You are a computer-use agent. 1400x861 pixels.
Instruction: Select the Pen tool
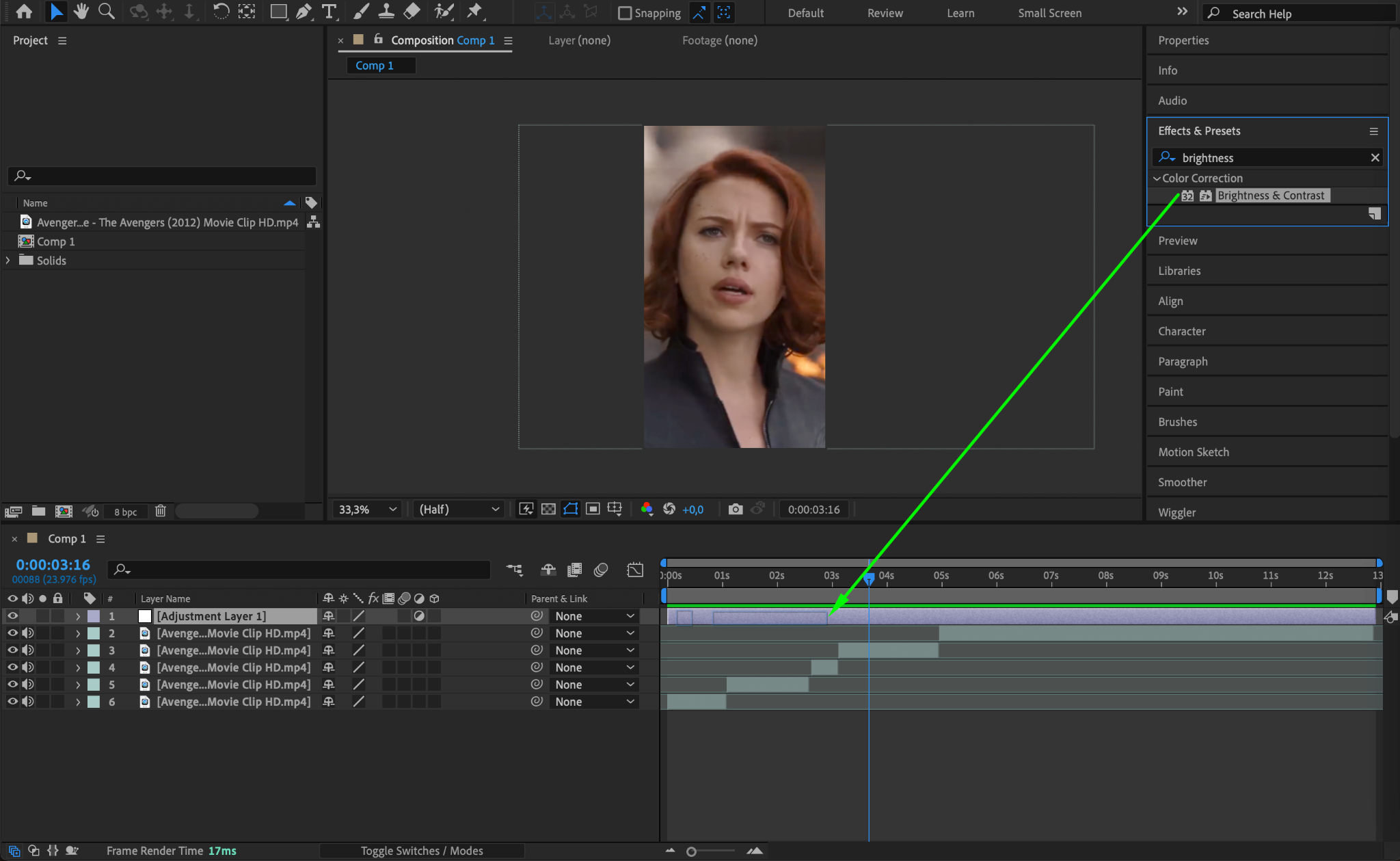[304, 12]
